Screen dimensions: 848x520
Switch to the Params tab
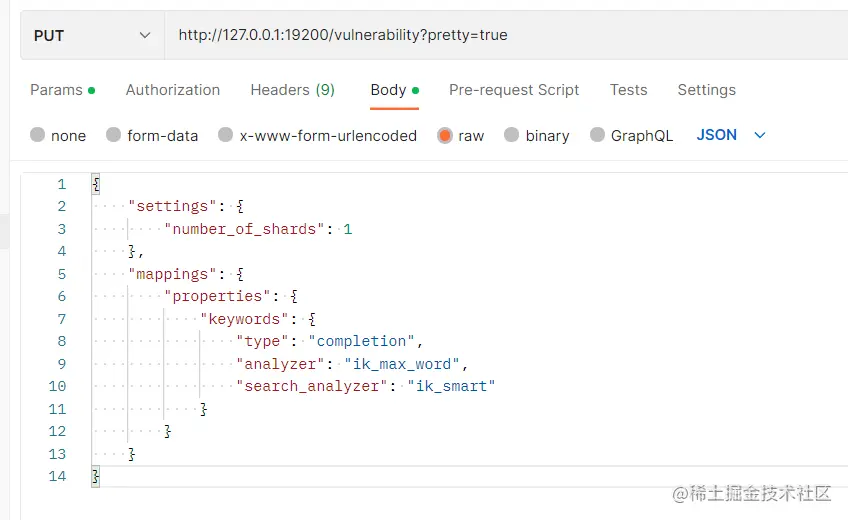[x=57, y=90]
